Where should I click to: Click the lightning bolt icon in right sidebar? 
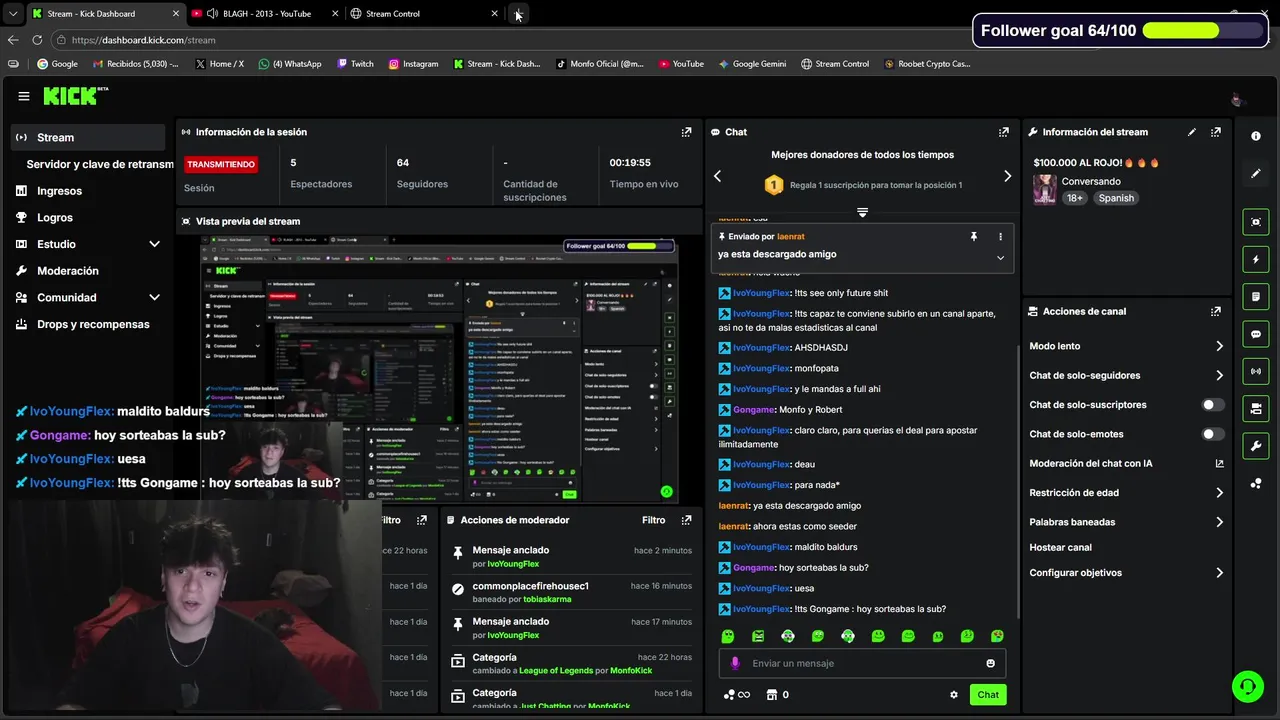tap(1256, 260)
